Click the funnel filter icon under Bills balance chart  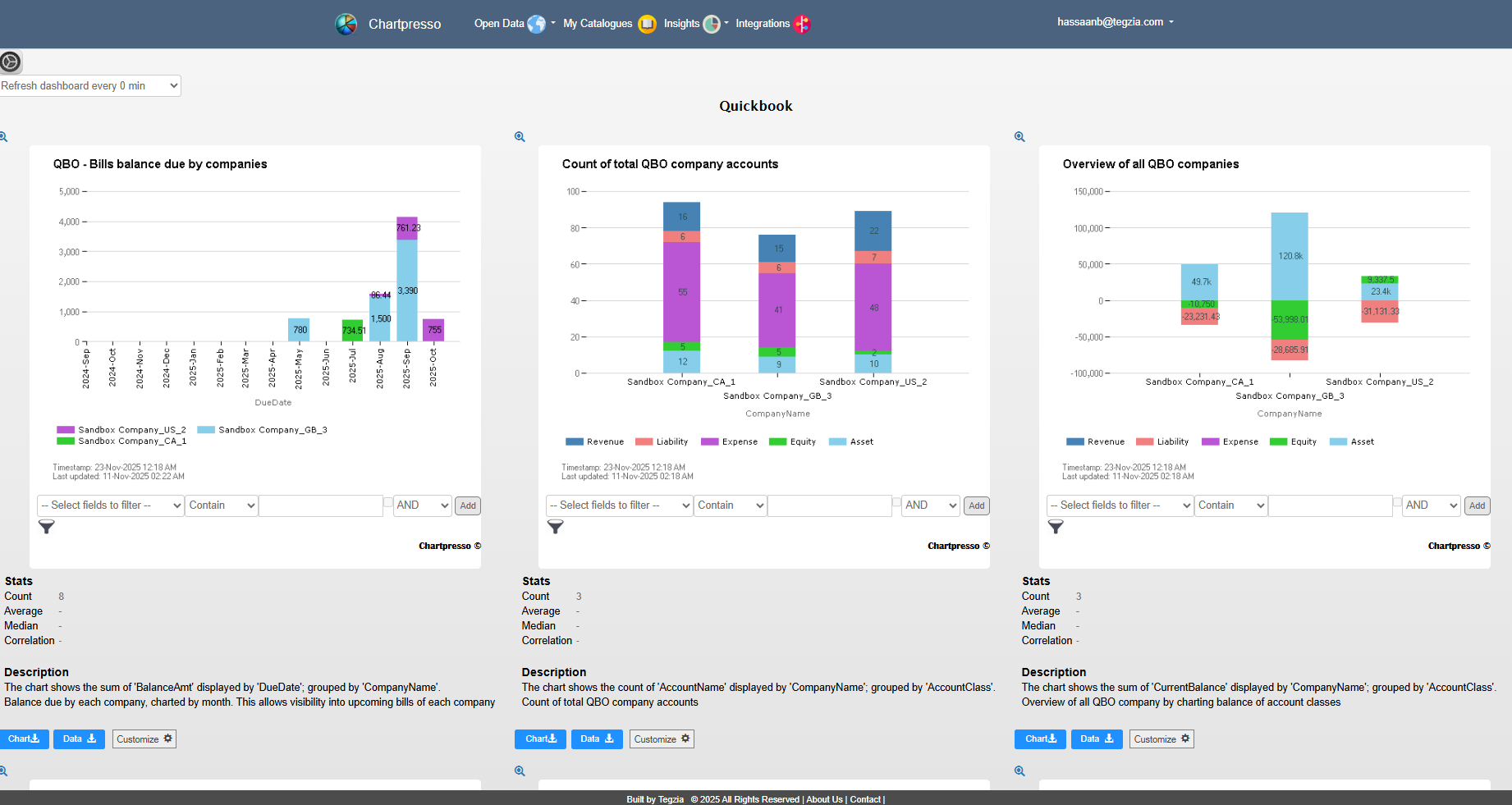47,527
